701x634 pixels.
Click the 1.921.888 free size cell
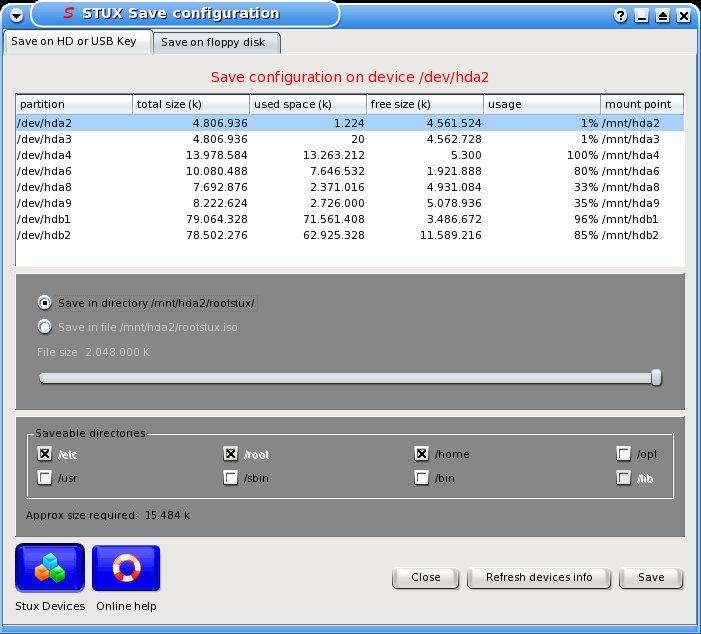pyautogui.click(x=454, y=171)
